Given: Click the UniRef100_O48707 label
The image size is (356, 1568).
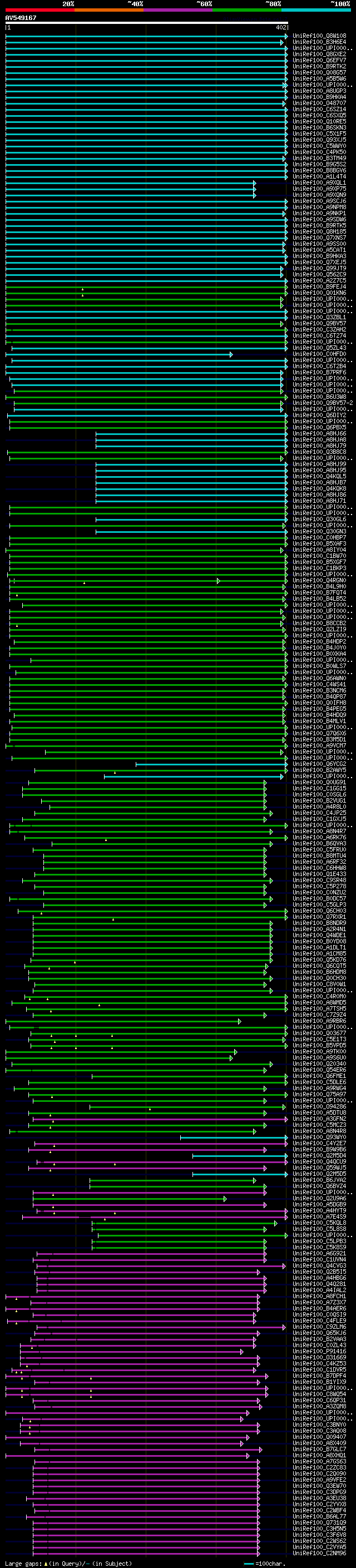Looking at the screenshot, I should point(319,103).
